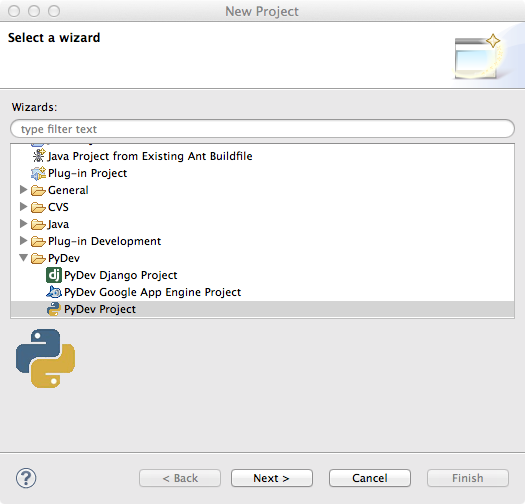Click the Java folder icon
Viewport: 525px width, 504px height.
click(38, 224)
